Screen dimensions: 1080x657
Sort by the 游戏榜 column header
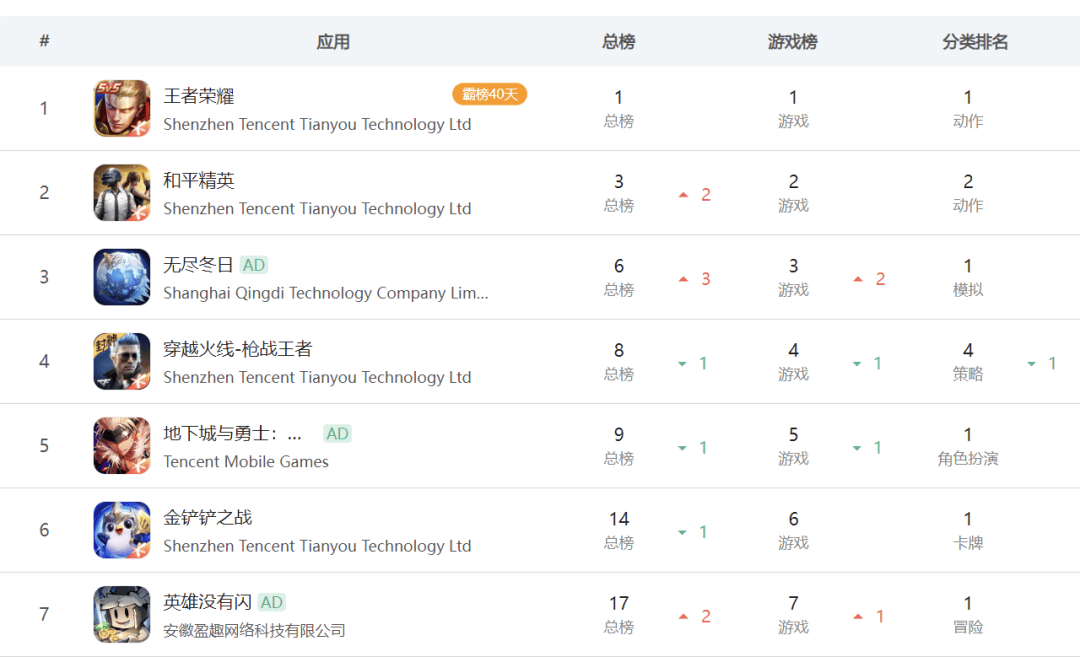(793, 42)
